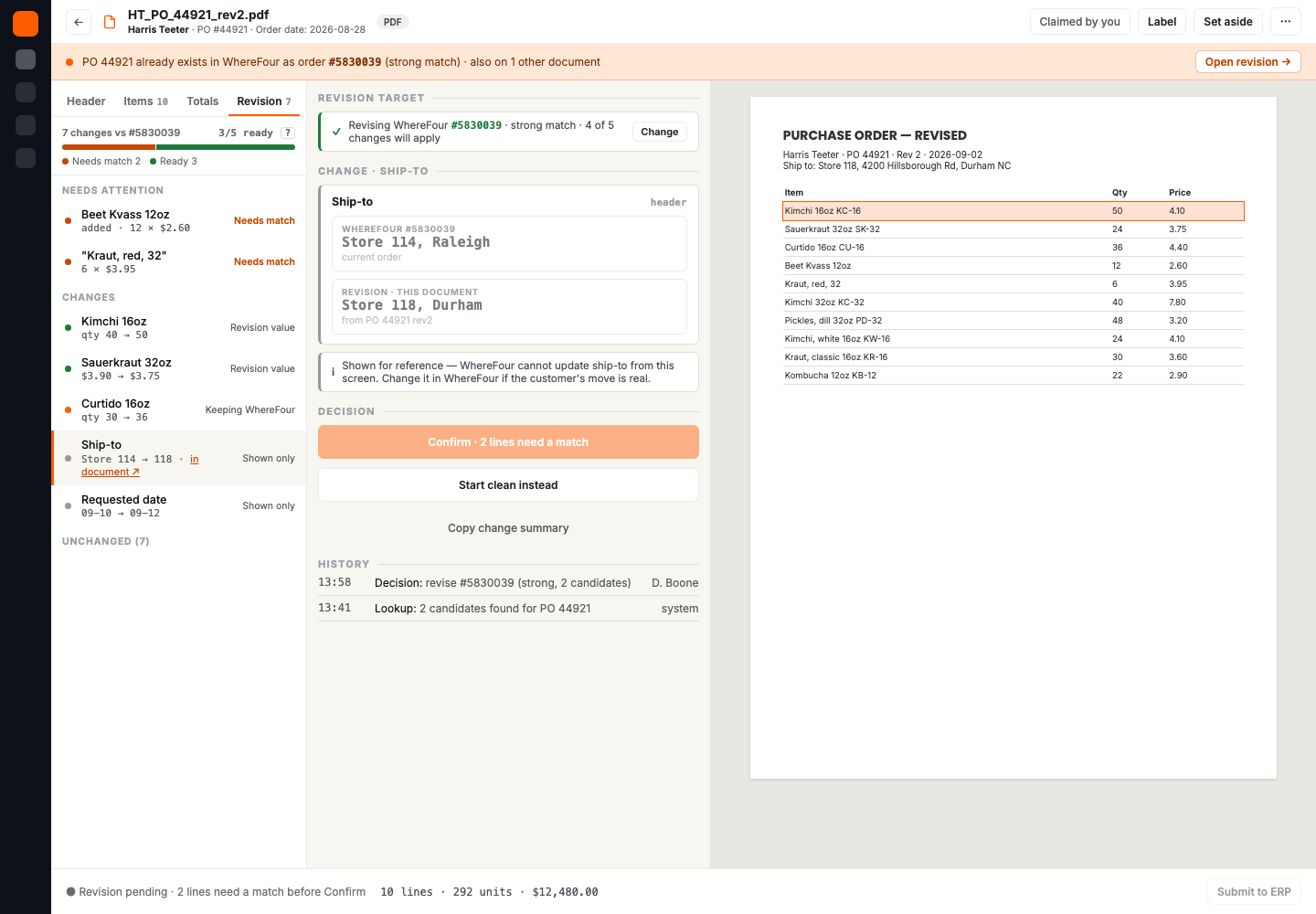
Task: Select the Requested date change row
Action: [179, 506]
